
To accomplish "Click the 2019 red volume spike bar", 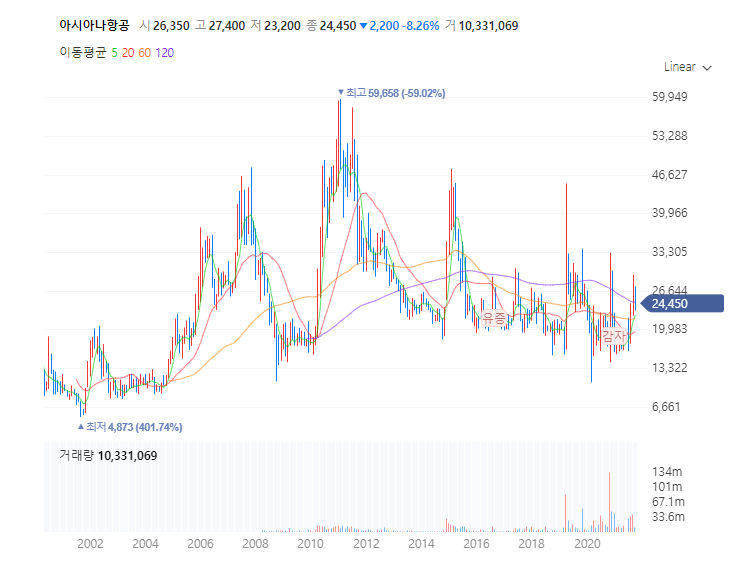I will click(x=566, y=513).
